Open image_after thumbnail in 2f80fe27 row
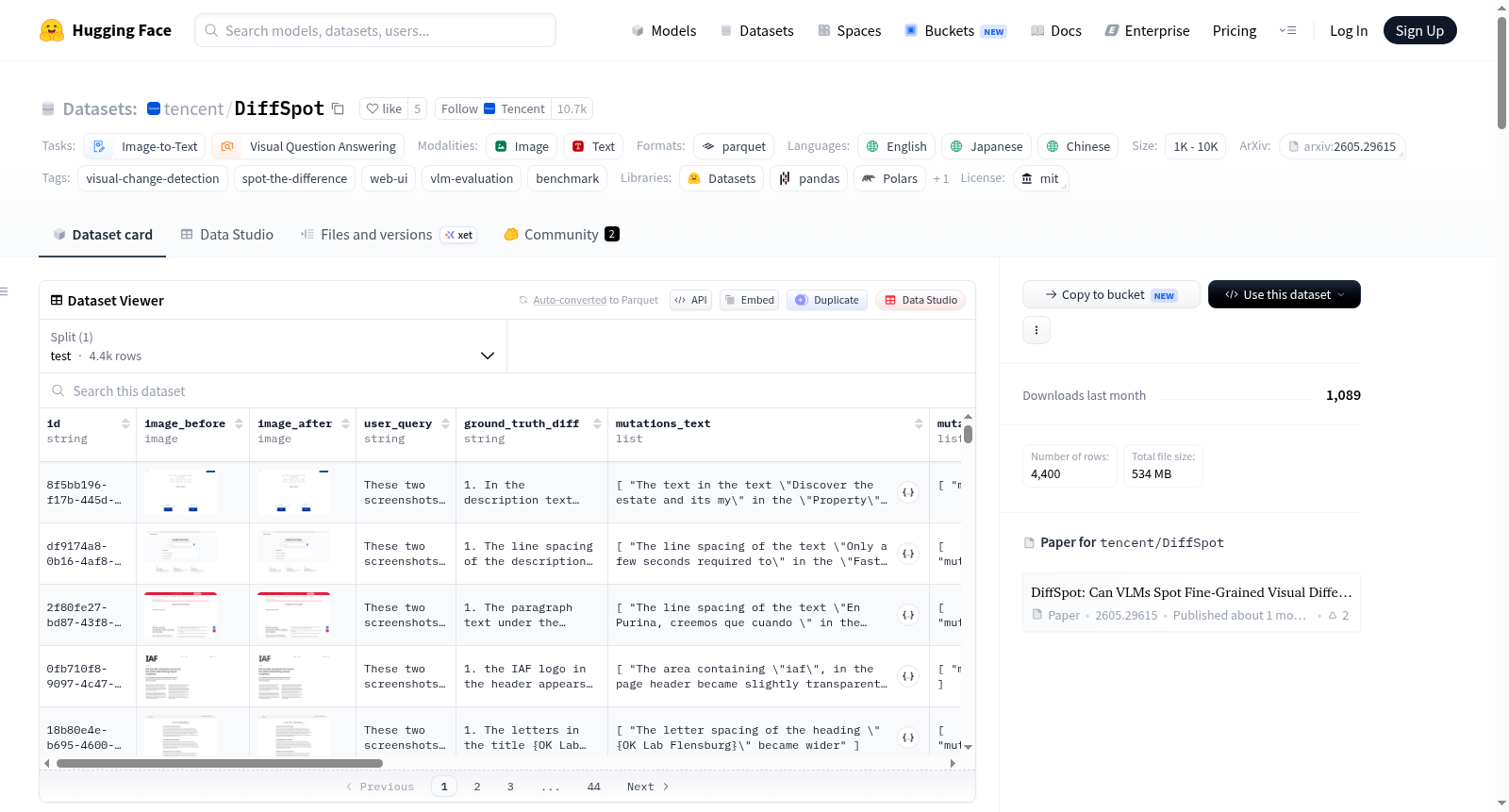 (x=294, y=615)
